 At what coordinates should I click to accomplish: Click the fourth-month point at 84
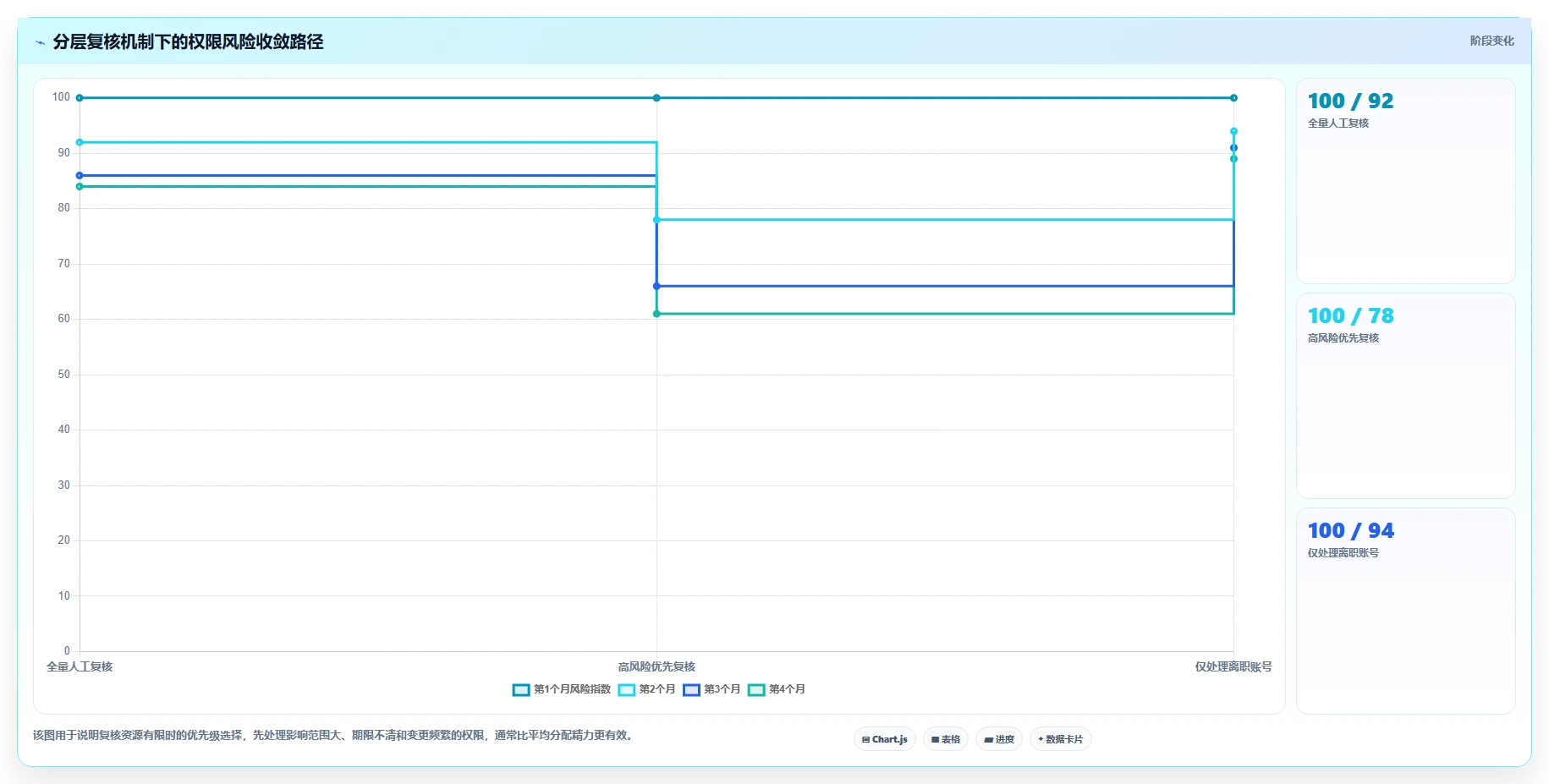80,186
